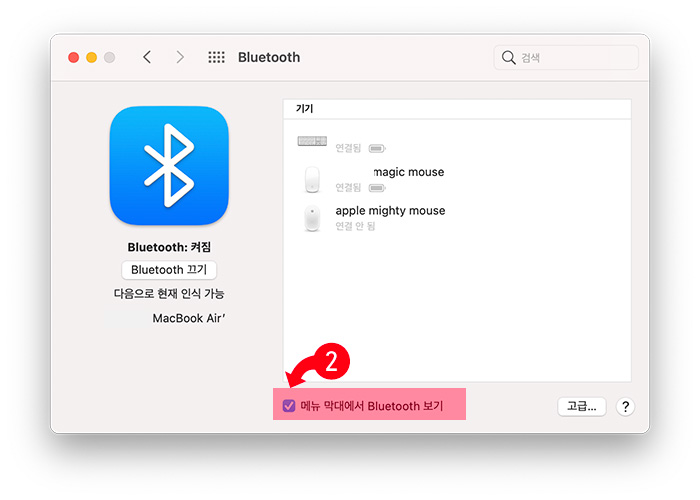The height and width of the screenshot is (500, 700).
Task: Click the Bluetooth: 켜짐 status label
Action: (169, 247)
